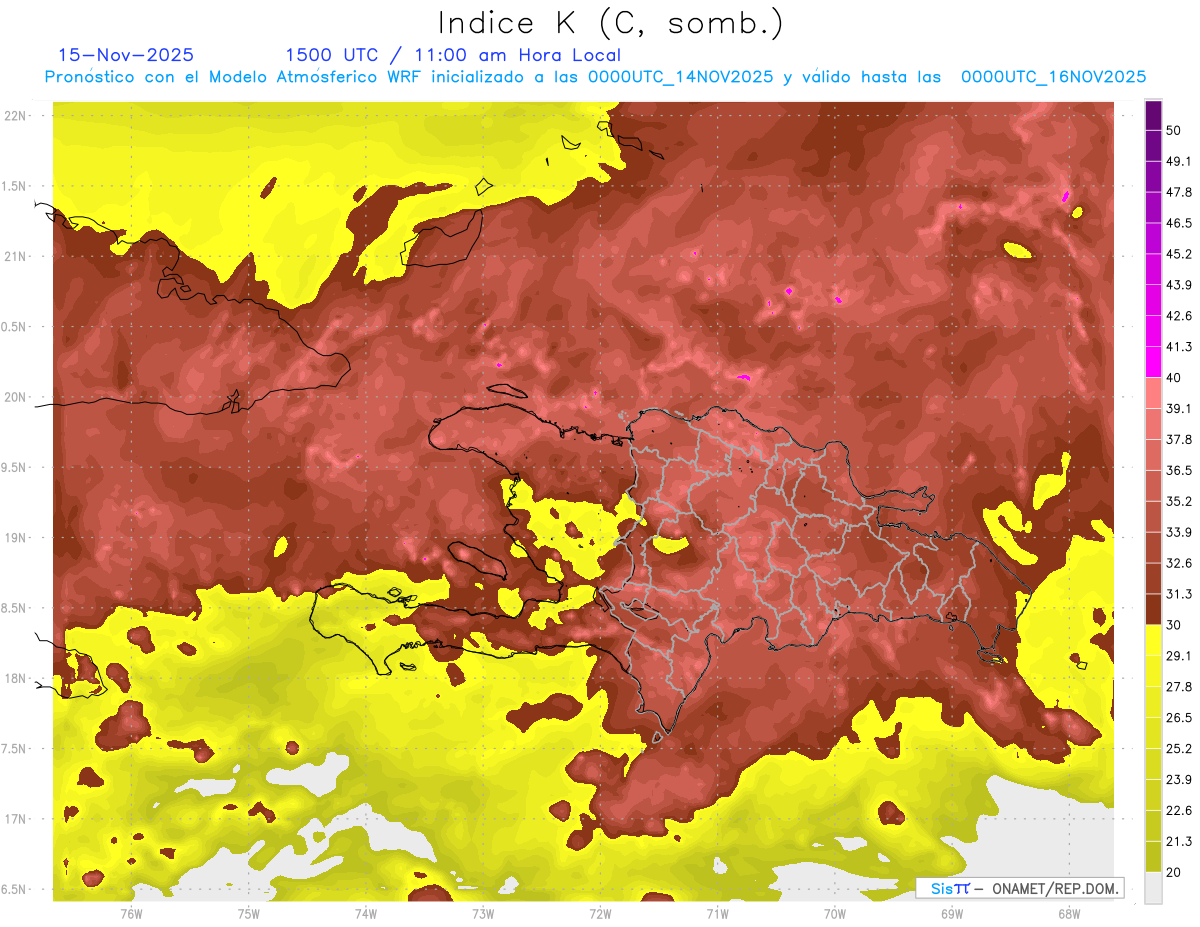Click legend value '47.8'
Screen dimensions: 1200x927
tap(1179, 192)
